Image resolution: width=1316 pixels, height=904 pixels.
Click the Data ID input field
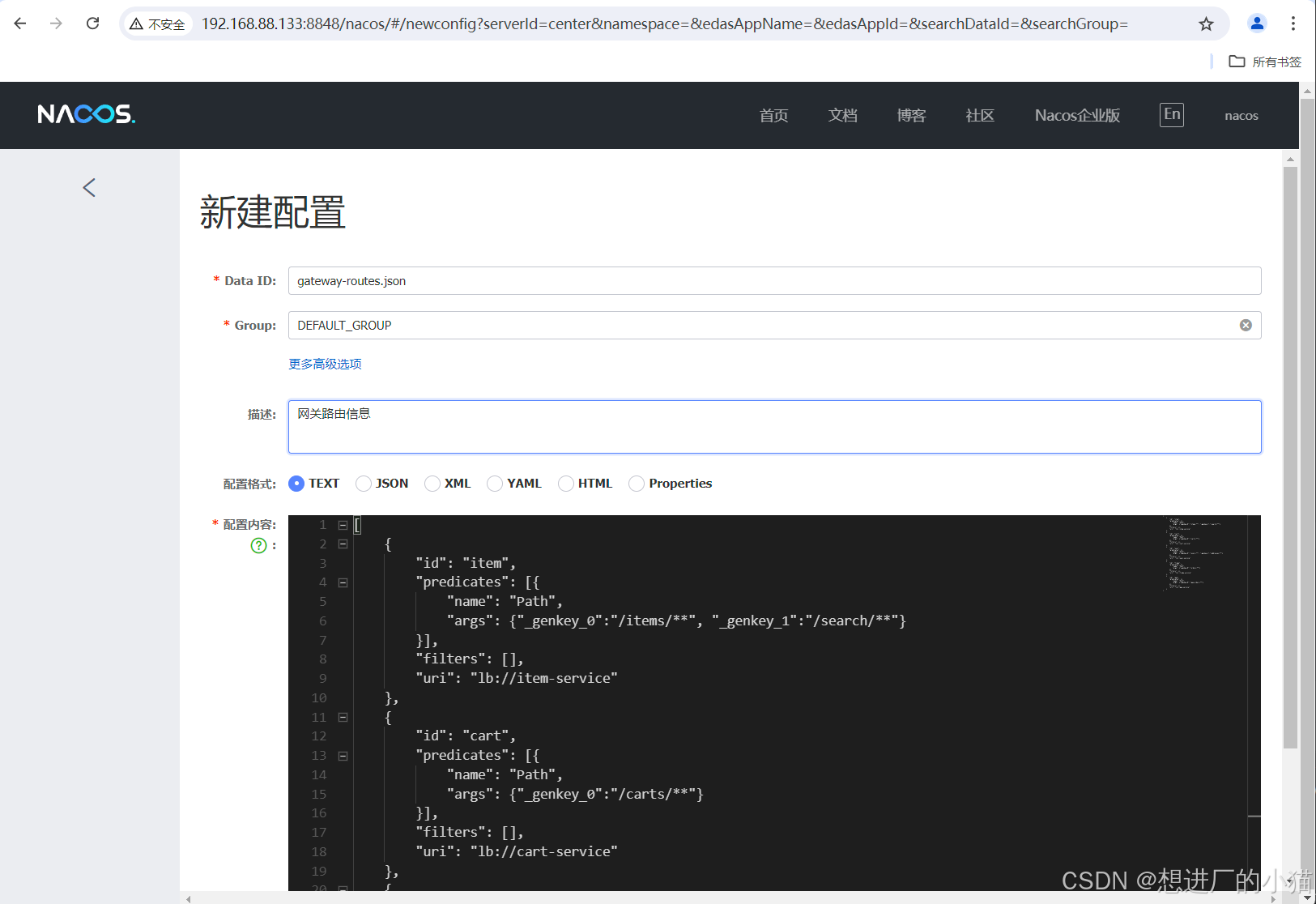[774, 280]
